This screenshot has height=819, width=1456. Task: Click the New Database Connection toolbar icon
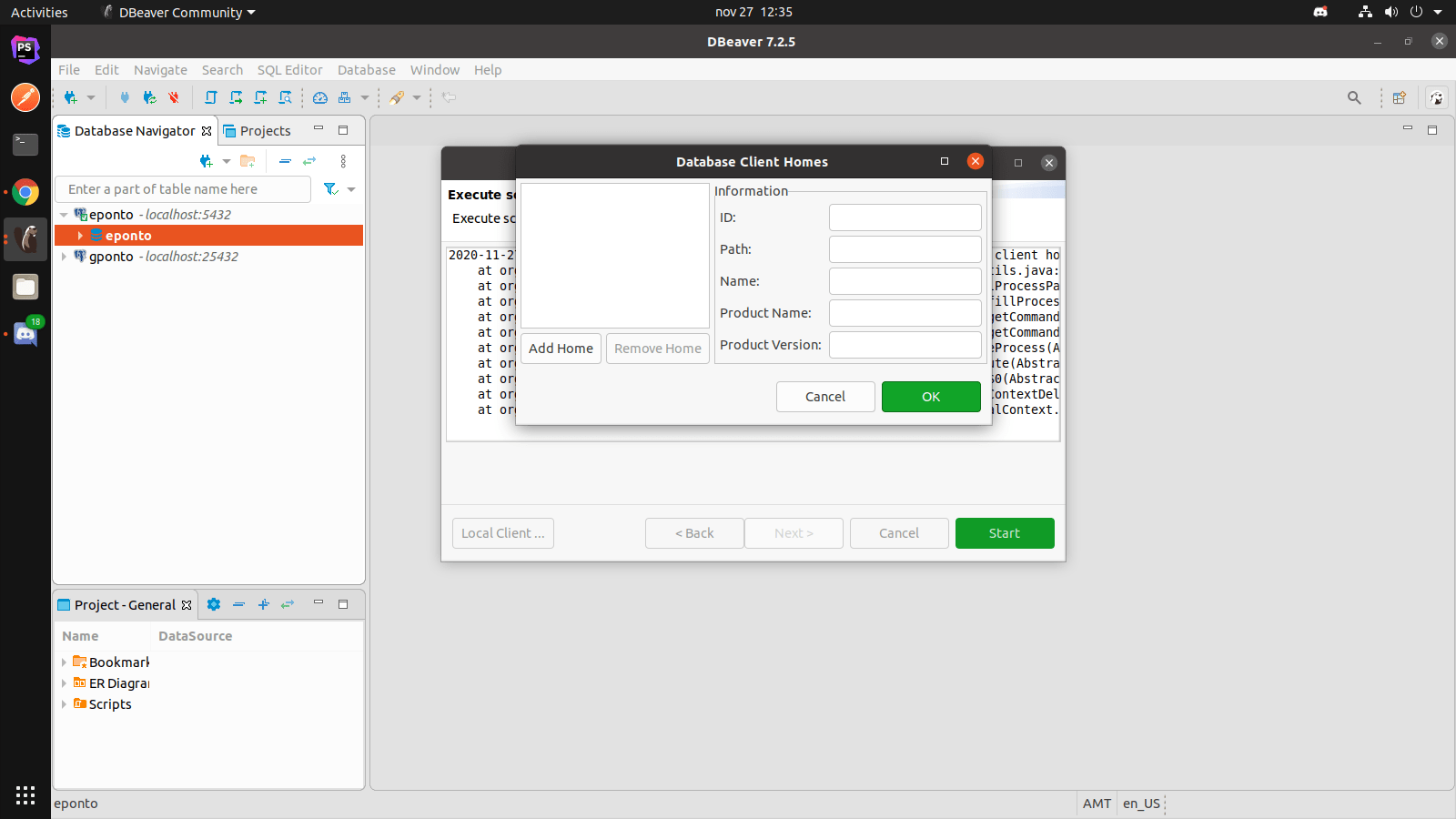point(70,97)
